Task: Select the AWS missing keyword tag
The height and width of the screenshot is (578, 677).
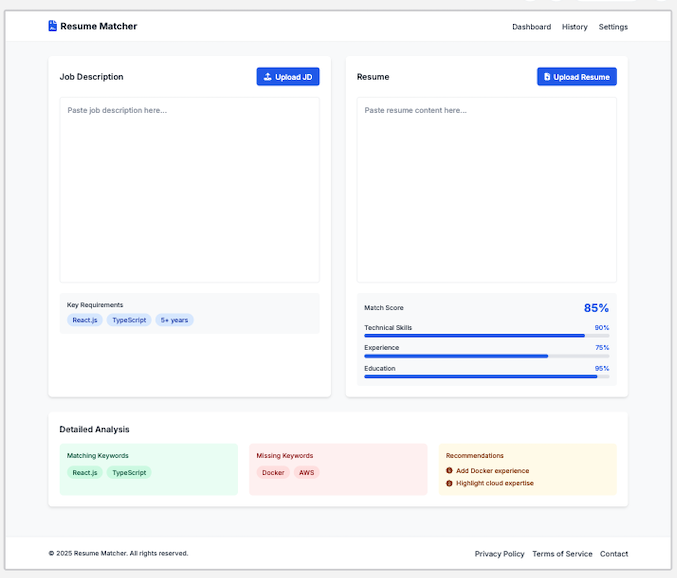Action: coord(307,473)
